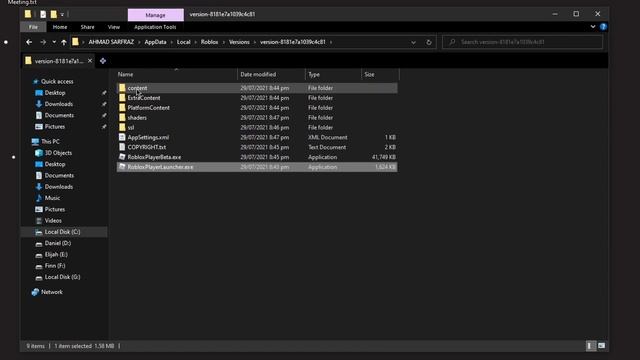Open Local Disk (C:) drive
Screen dimensions: 640x360
pos(62,232)
